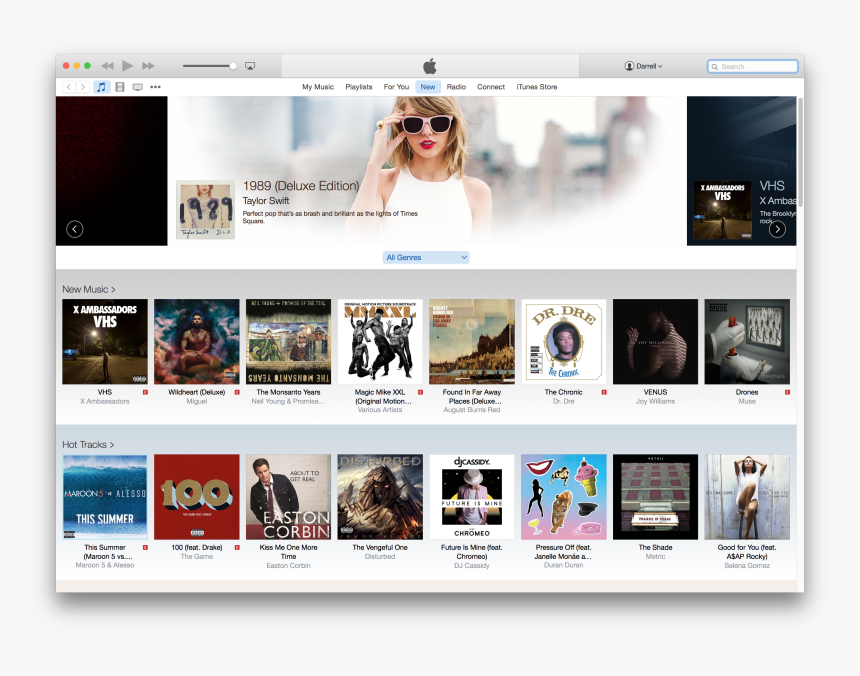Click the vertical scrollbar on the right

click(x=800, y=152)
